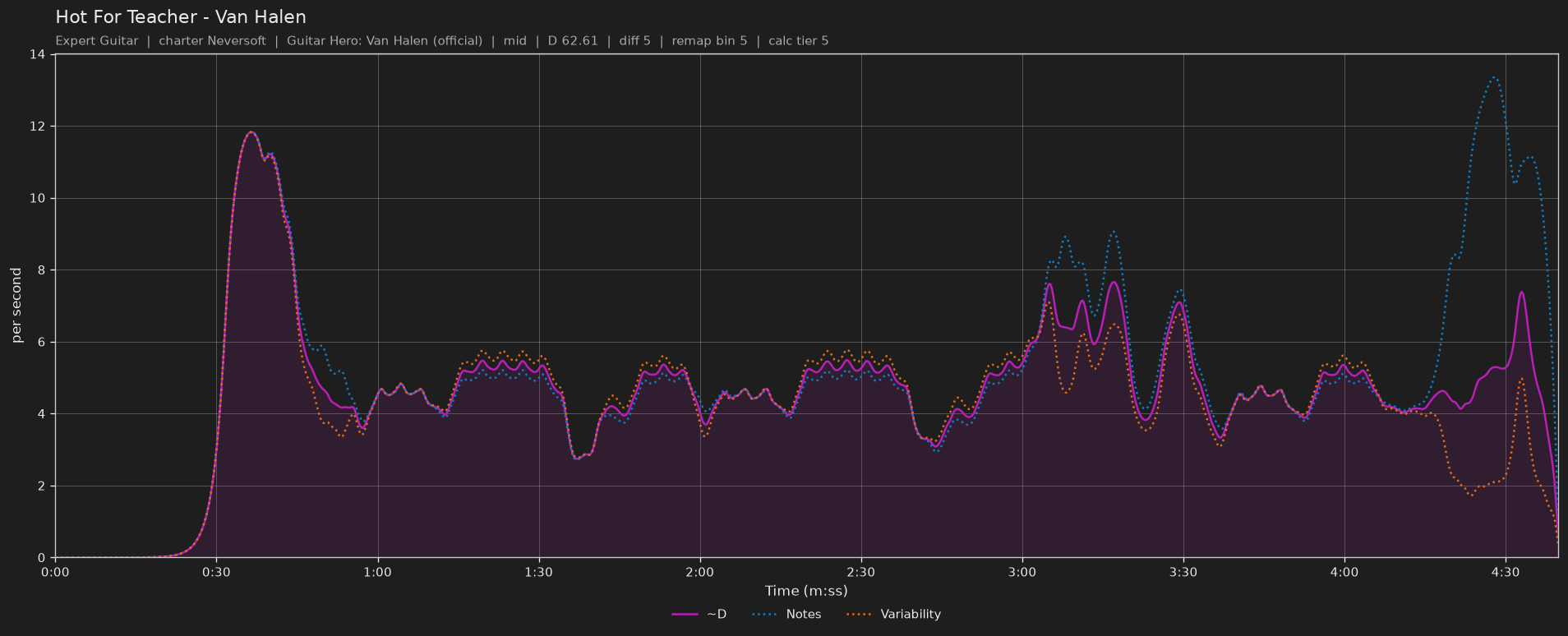Viewport: 1568px width, 636px height.
Task: Select the "Notes" legend entry
Action: coord(786,615)
